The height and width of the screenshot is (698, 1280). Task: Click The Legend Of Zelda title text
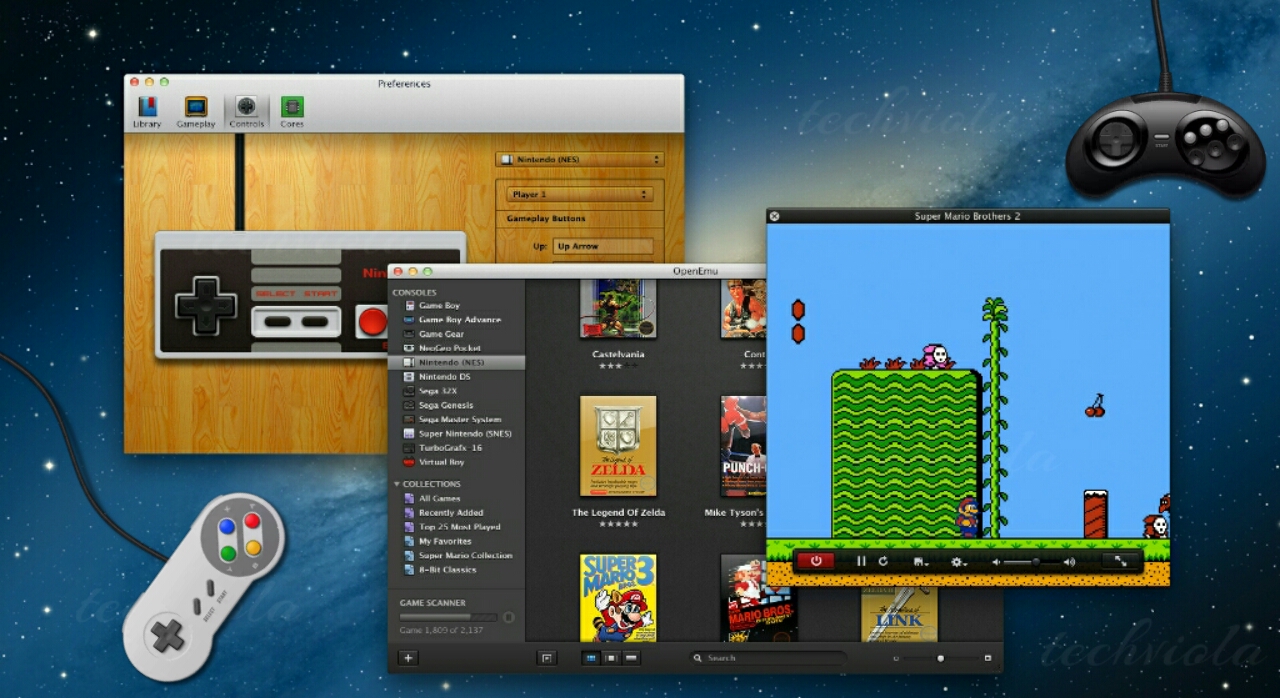[x=618, y=513]
